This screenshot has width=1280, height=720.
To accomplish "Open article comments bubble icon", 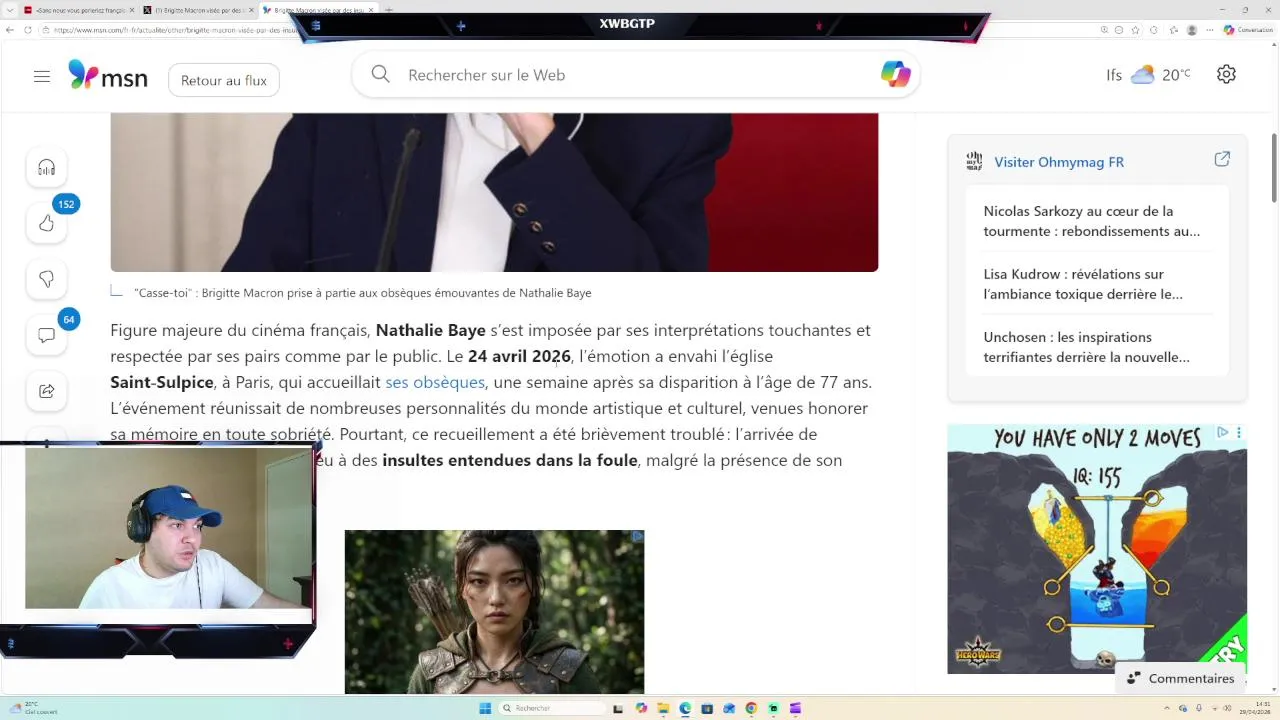I will (46, 335).
